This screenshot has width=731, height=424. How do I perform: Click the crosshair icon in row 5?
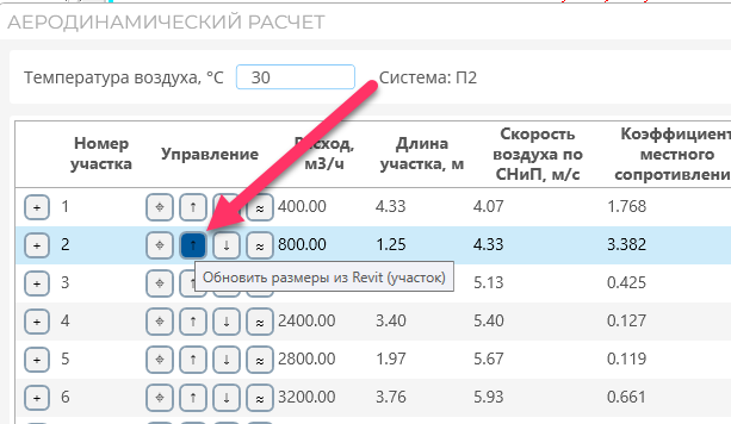tap(159, 360)
